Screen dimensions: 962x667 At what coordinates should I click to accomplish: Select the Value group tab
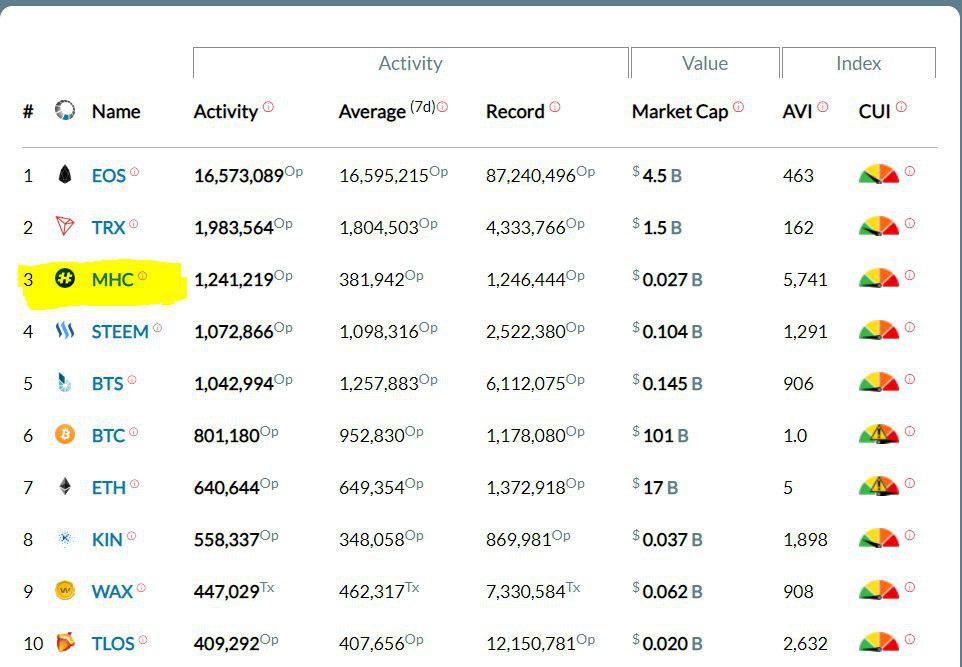705,63
